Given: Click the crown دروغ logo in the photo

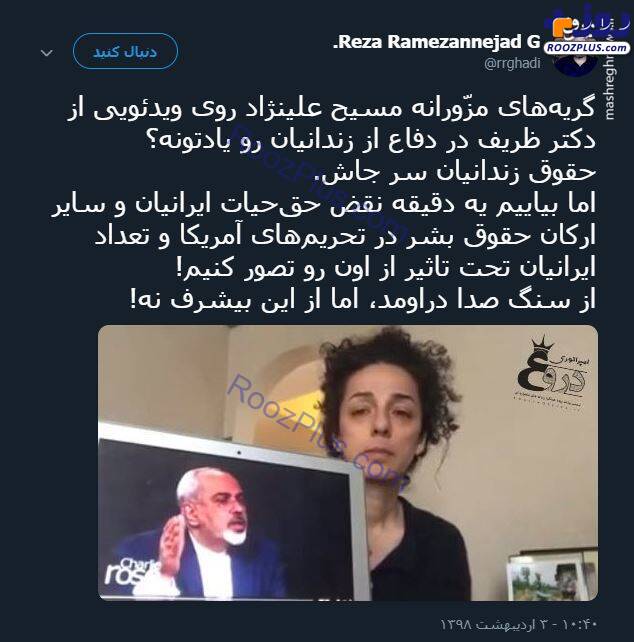Looking at the screenshot, I should [x=550, y=372].
